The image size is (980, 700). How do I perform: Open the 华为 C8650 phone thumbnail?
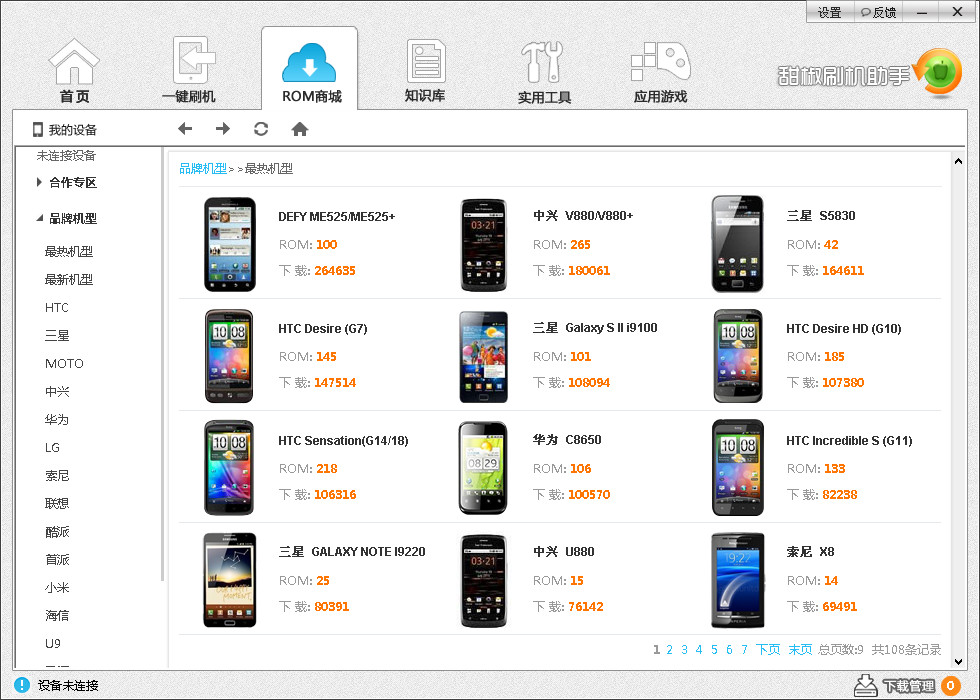click(483, 468)
